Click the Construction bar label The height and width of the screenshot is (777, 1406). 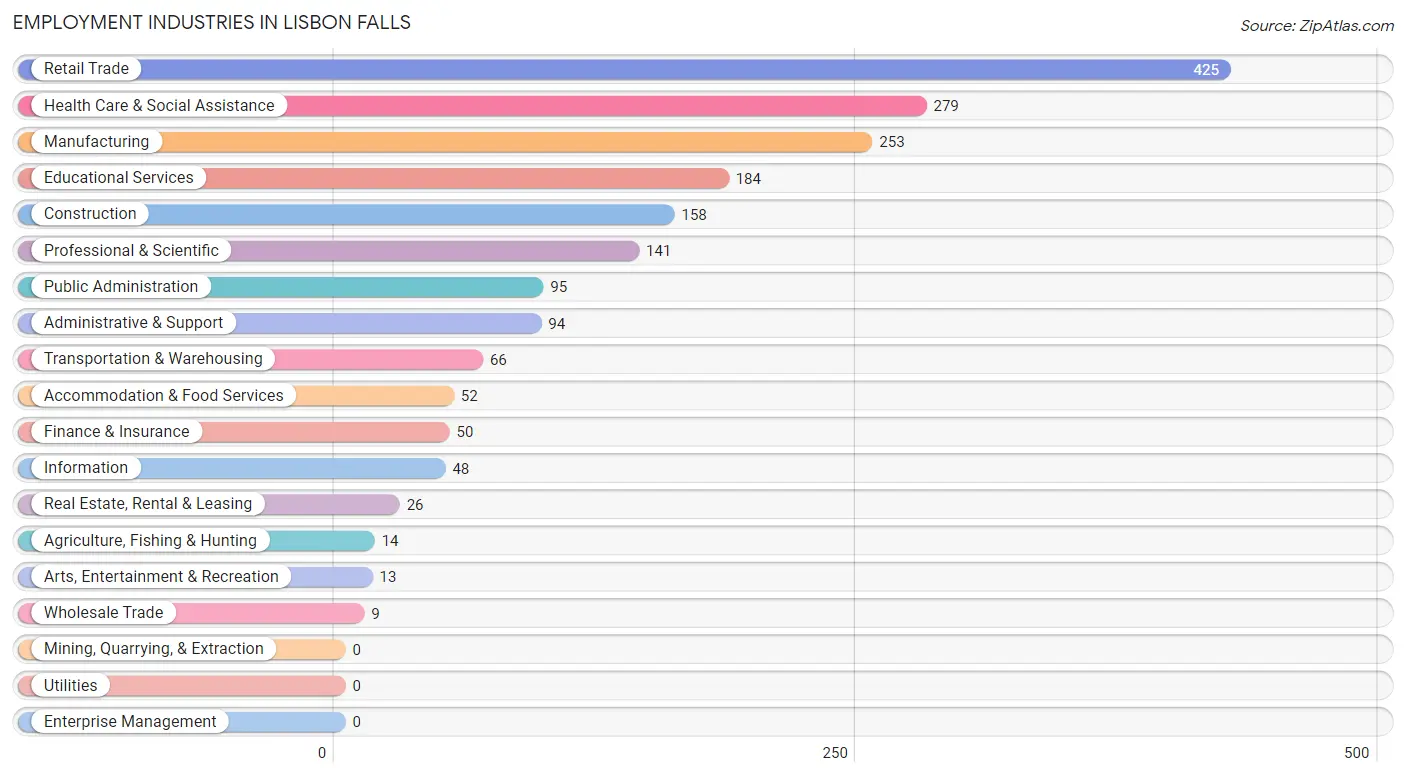click(90, 214)
